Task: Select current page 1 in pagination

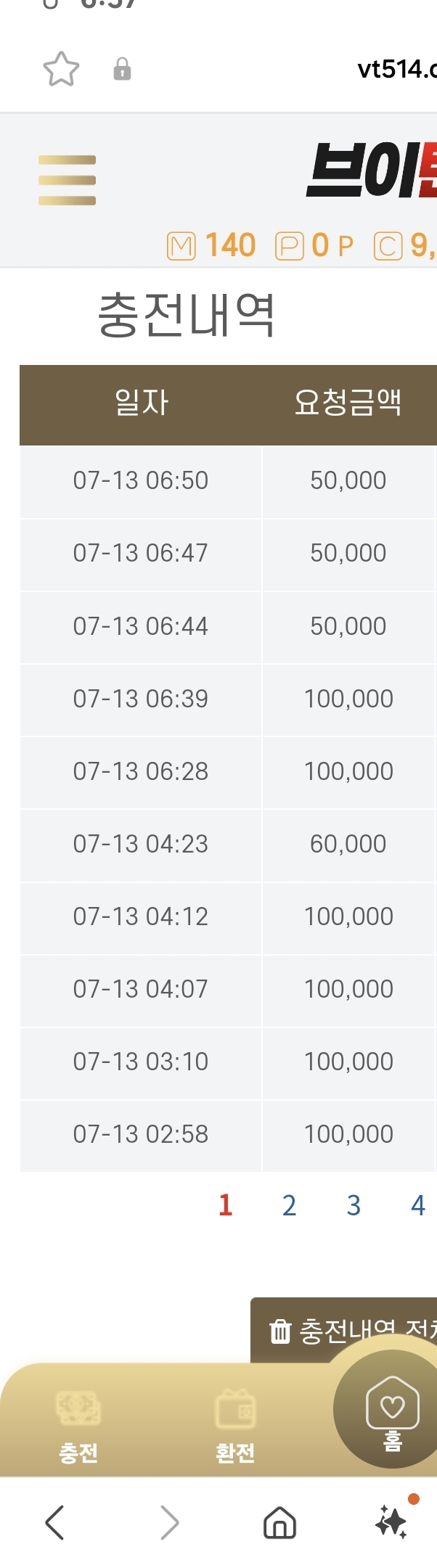Action: (x=225, y=1205)
